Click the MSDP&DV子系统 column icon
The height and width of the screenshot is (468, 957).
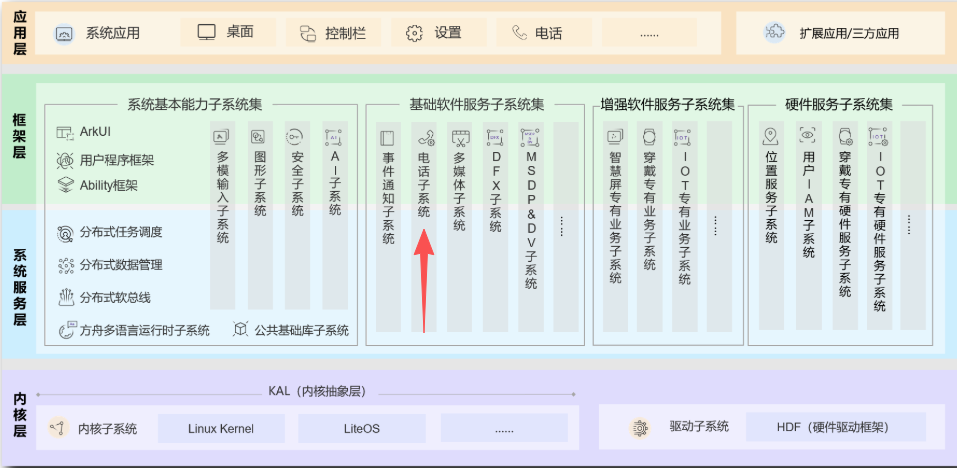pyautogui.click(x=530, y=138)
